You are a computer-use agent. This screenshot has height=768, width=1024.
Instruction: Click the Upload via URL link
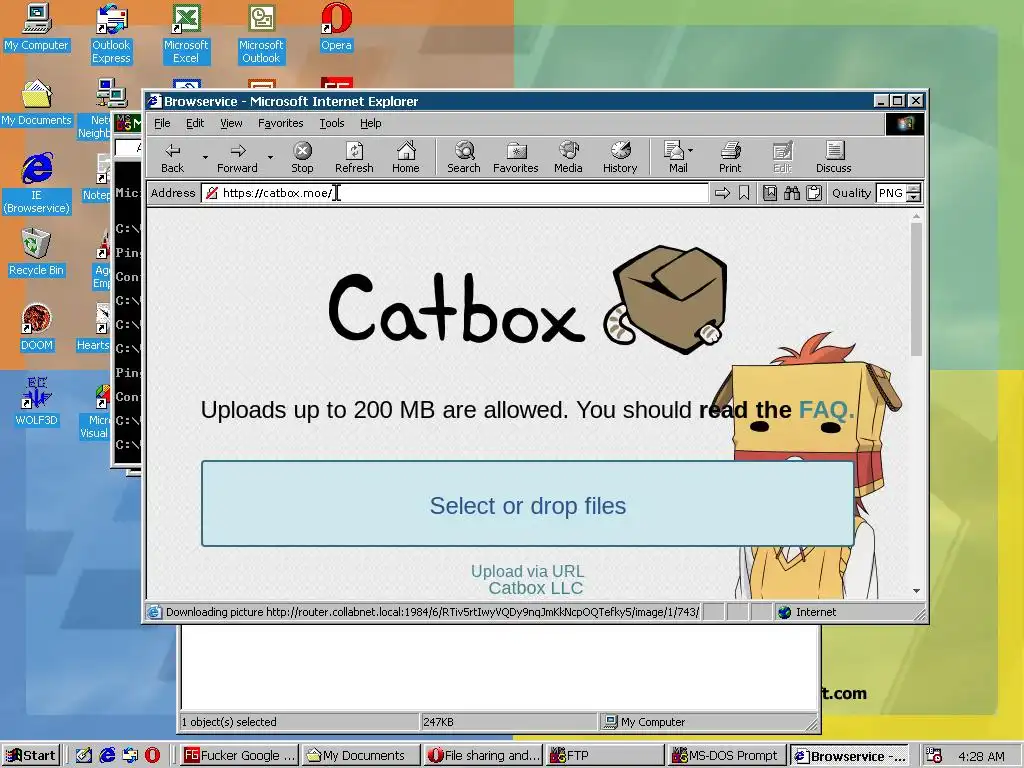pos(528,571)
